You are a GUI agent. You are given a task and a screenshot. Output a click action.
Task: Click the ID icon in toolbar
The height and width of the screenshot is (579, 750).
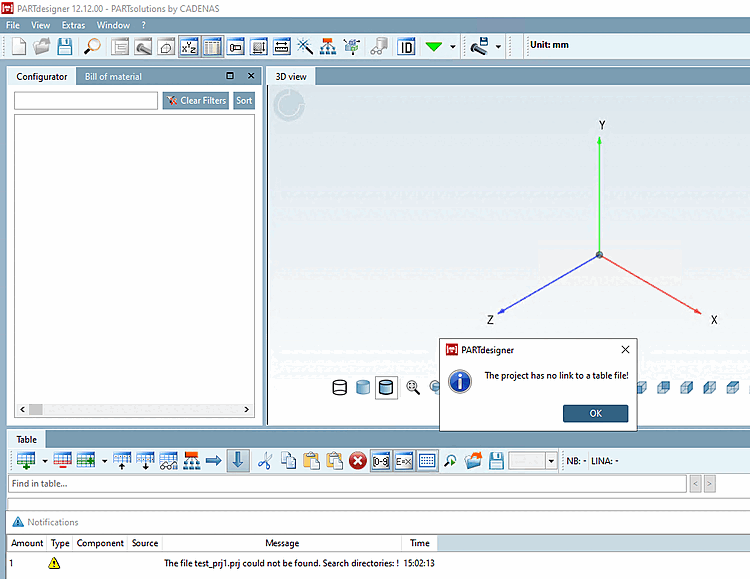pos(406,46)
